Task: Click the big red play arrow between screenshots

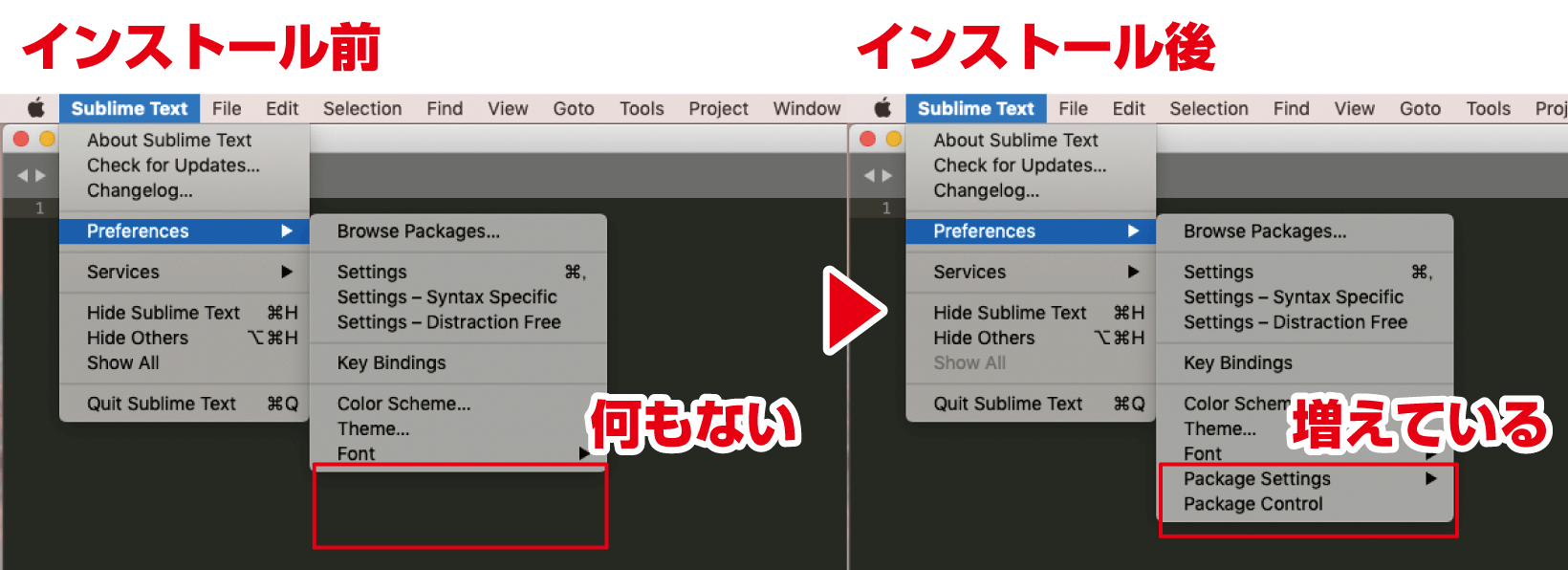Action: pyautogui.click(x=853, y=311)
